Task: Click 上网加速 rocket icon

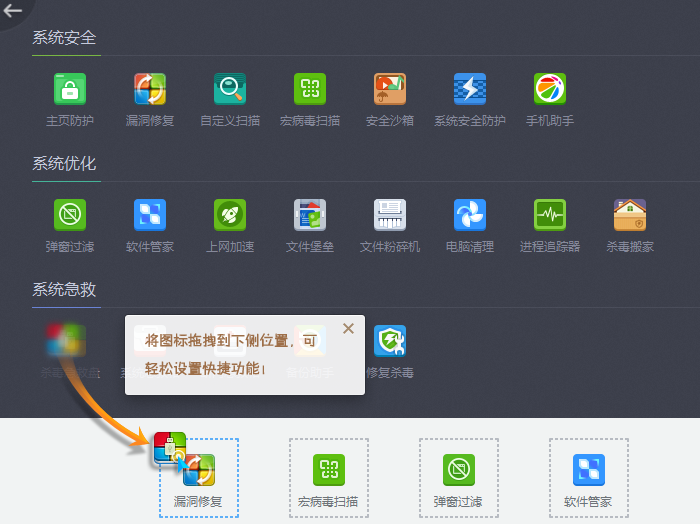Action: point(230,215)
